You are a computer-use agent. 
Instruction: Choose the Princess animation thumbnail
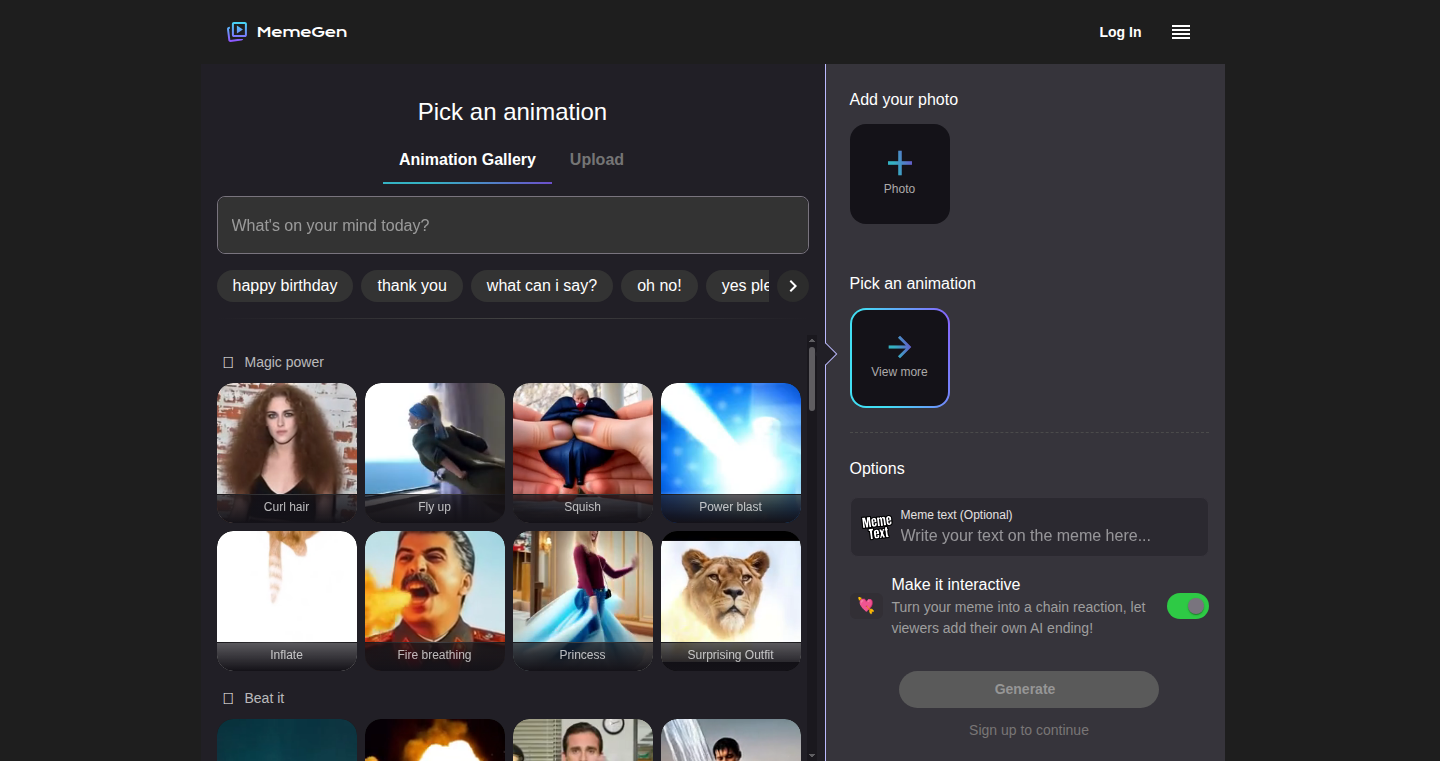click(583, 601)
